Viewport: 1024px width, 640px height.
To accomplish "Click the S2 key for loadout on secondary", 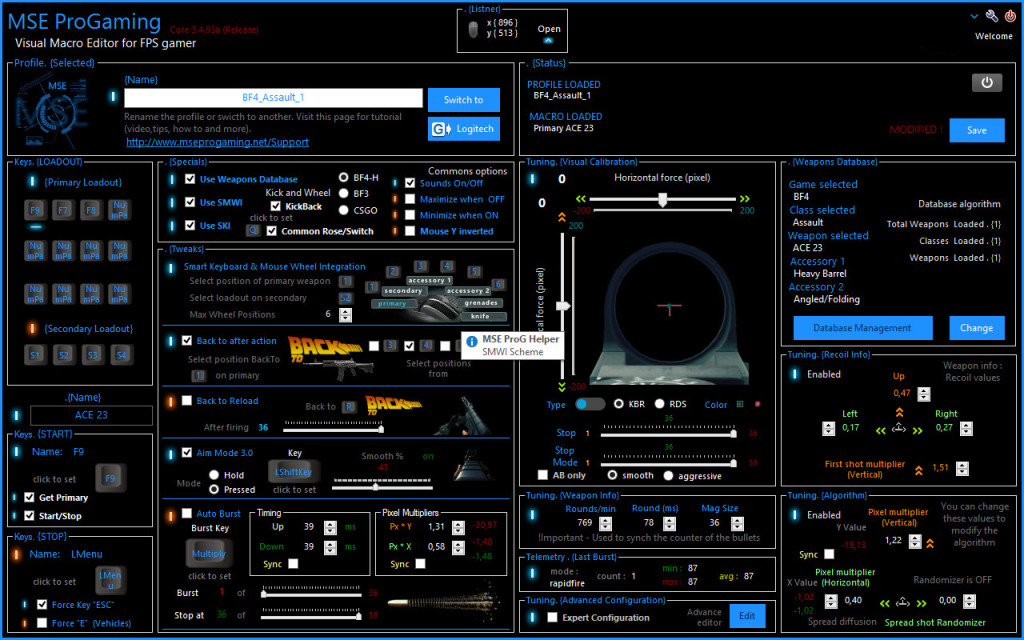I will point(345,298).
